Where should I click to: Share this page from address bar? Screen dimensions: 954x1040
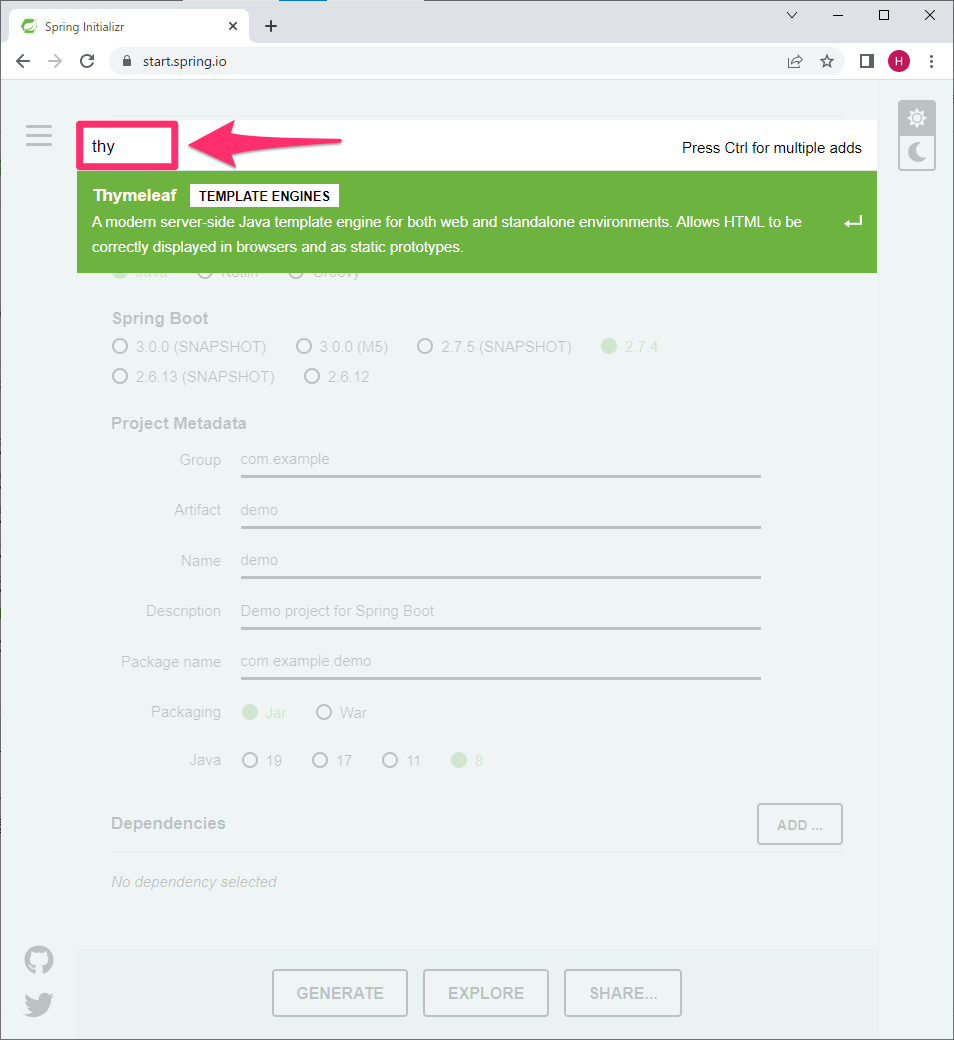pyautogui.click(x=795, y=62)
